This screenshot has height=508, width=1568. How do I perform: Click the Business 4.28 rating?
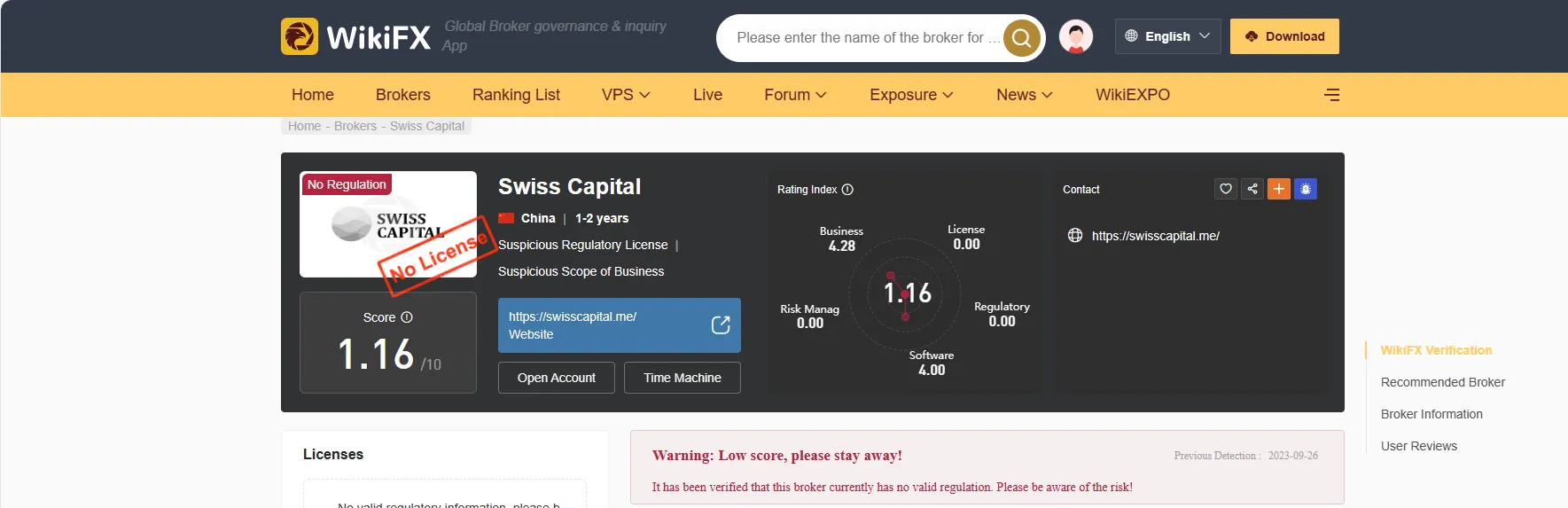pos(841,238)
